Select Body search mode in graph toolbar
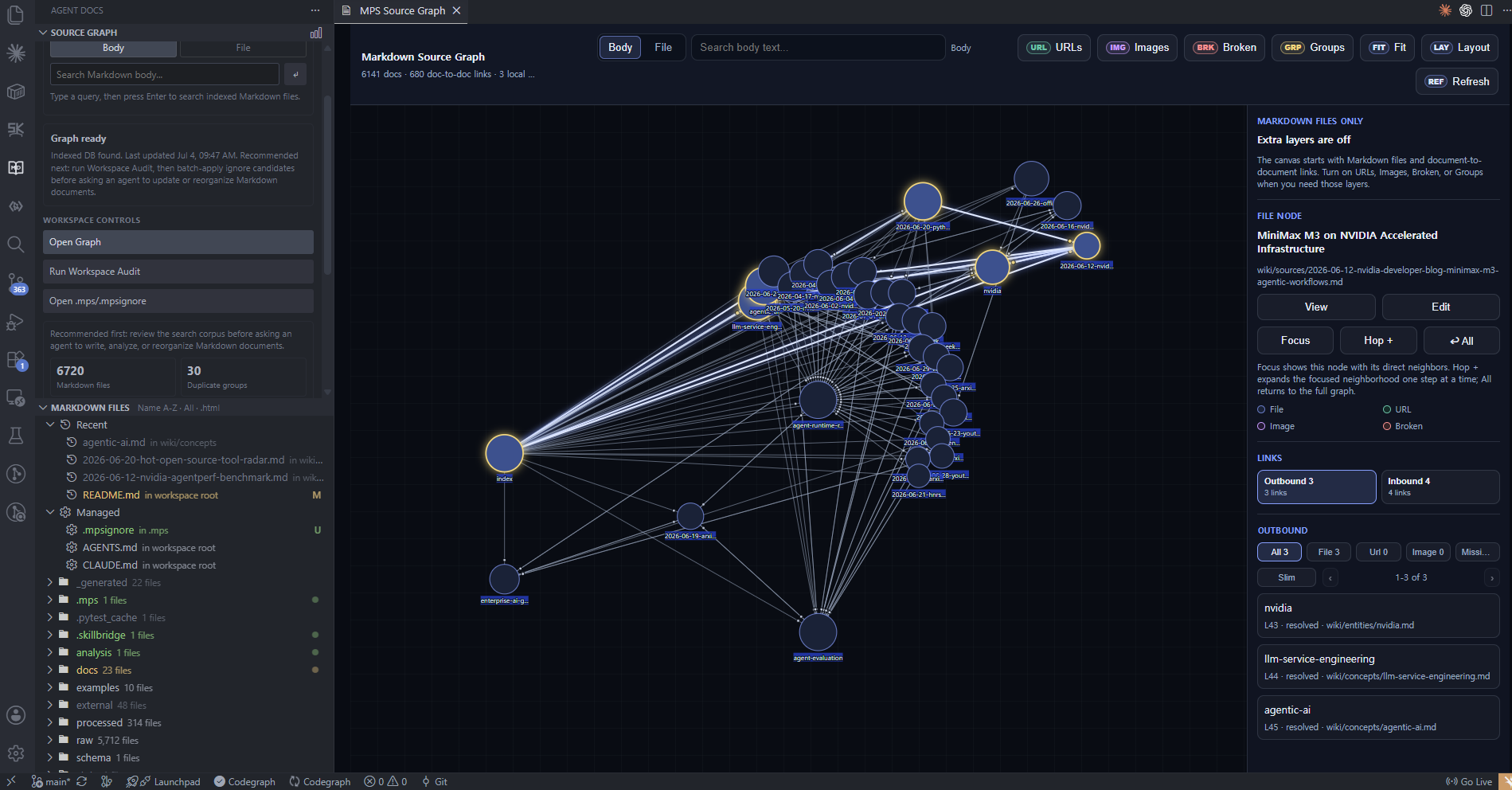The image size is (1512, 790). click(620, 48)
